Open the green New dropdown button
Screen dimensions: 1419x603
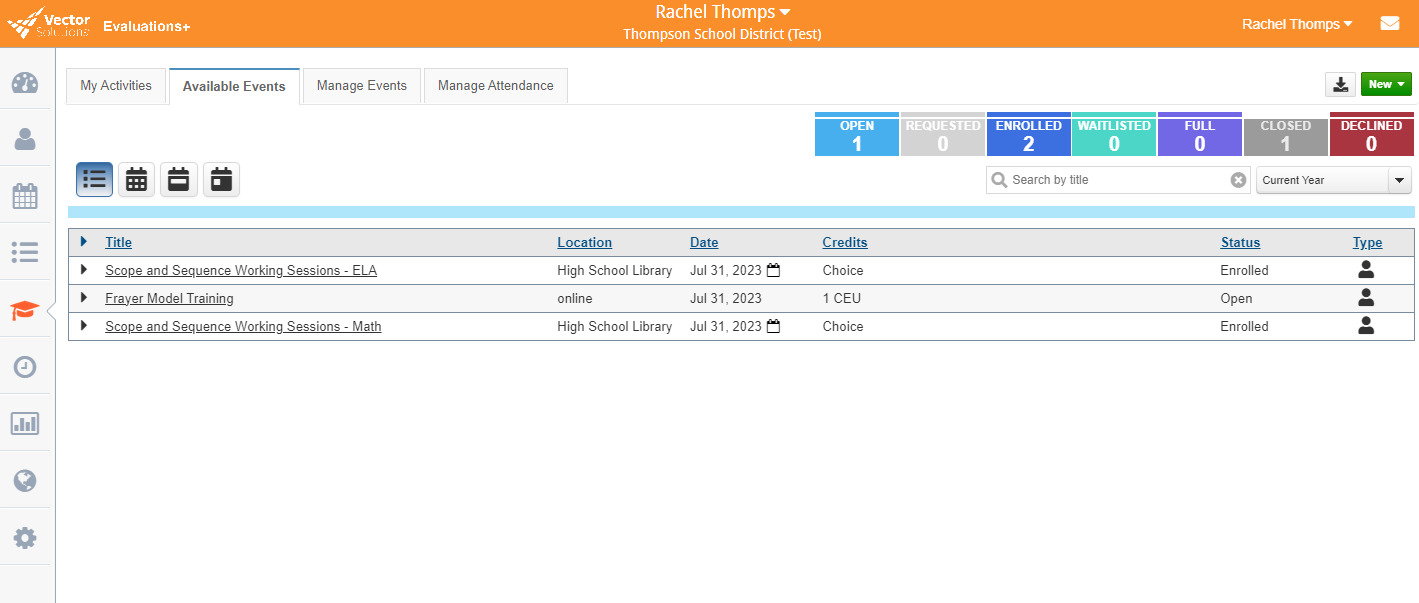pos(1386,85)
